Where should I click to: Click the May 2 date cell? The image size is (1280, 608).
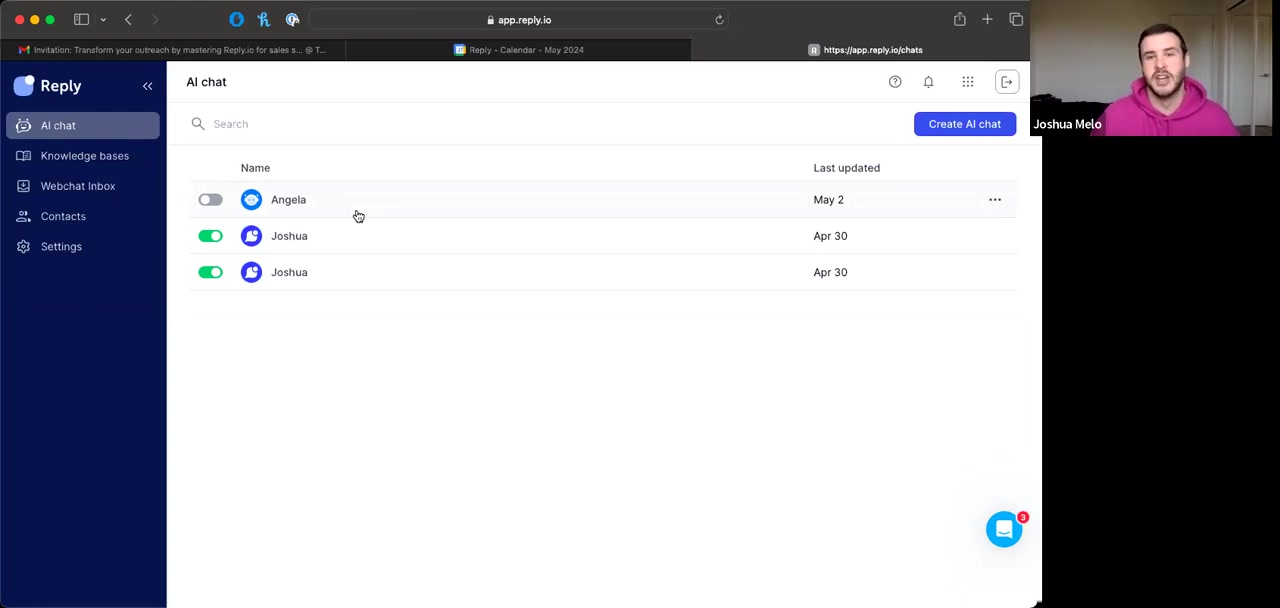tap(828, 200)
